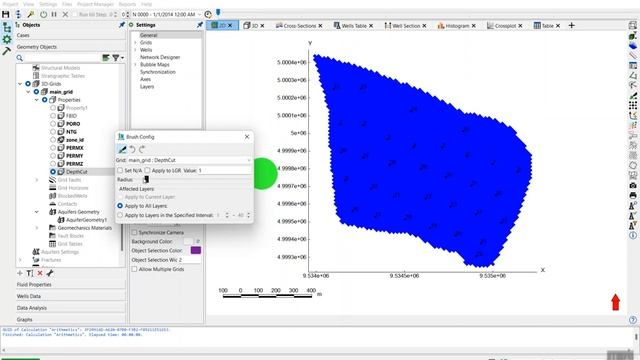The width and height of the screenshot is (640, 360).
Task: Click the green list icon beside filter
Action: (106, 58)
